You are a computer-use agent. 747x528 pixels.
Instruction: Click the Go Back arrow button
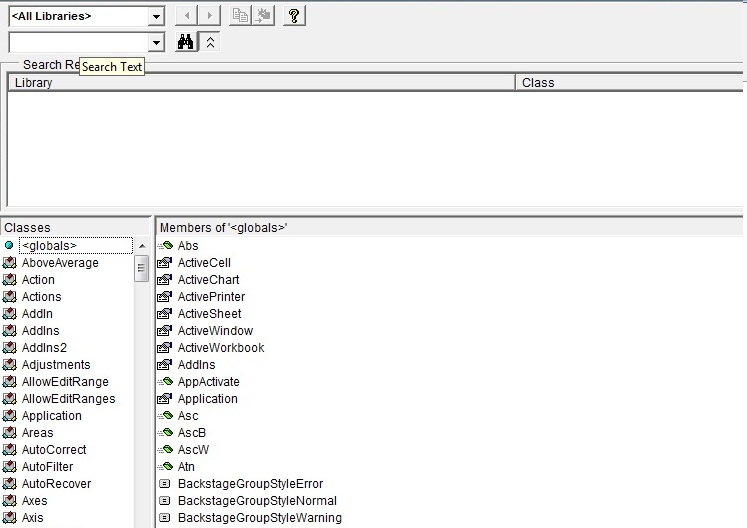[x=187, y=16]
